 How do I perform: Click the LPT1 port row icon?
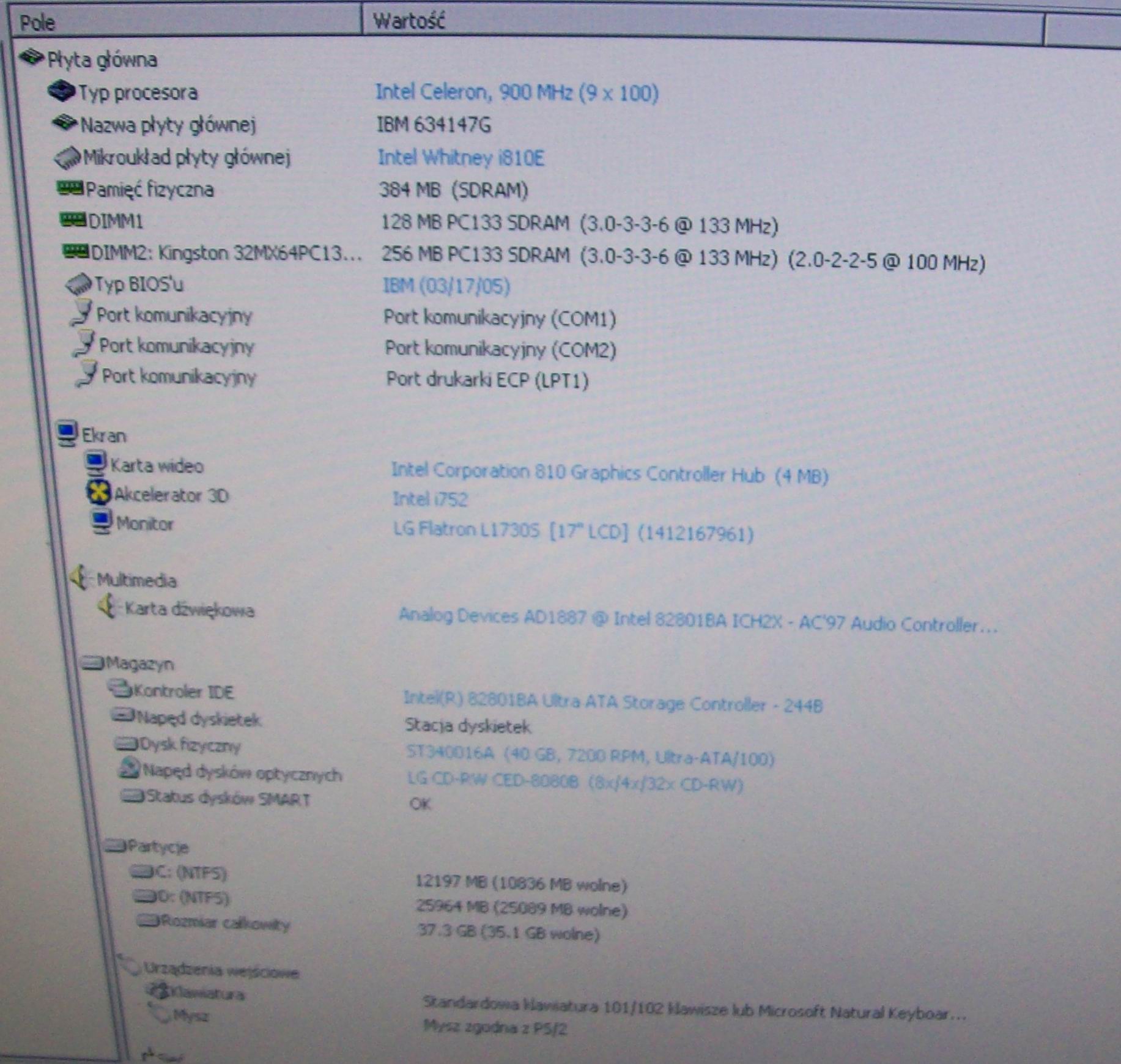coord(86,374)
